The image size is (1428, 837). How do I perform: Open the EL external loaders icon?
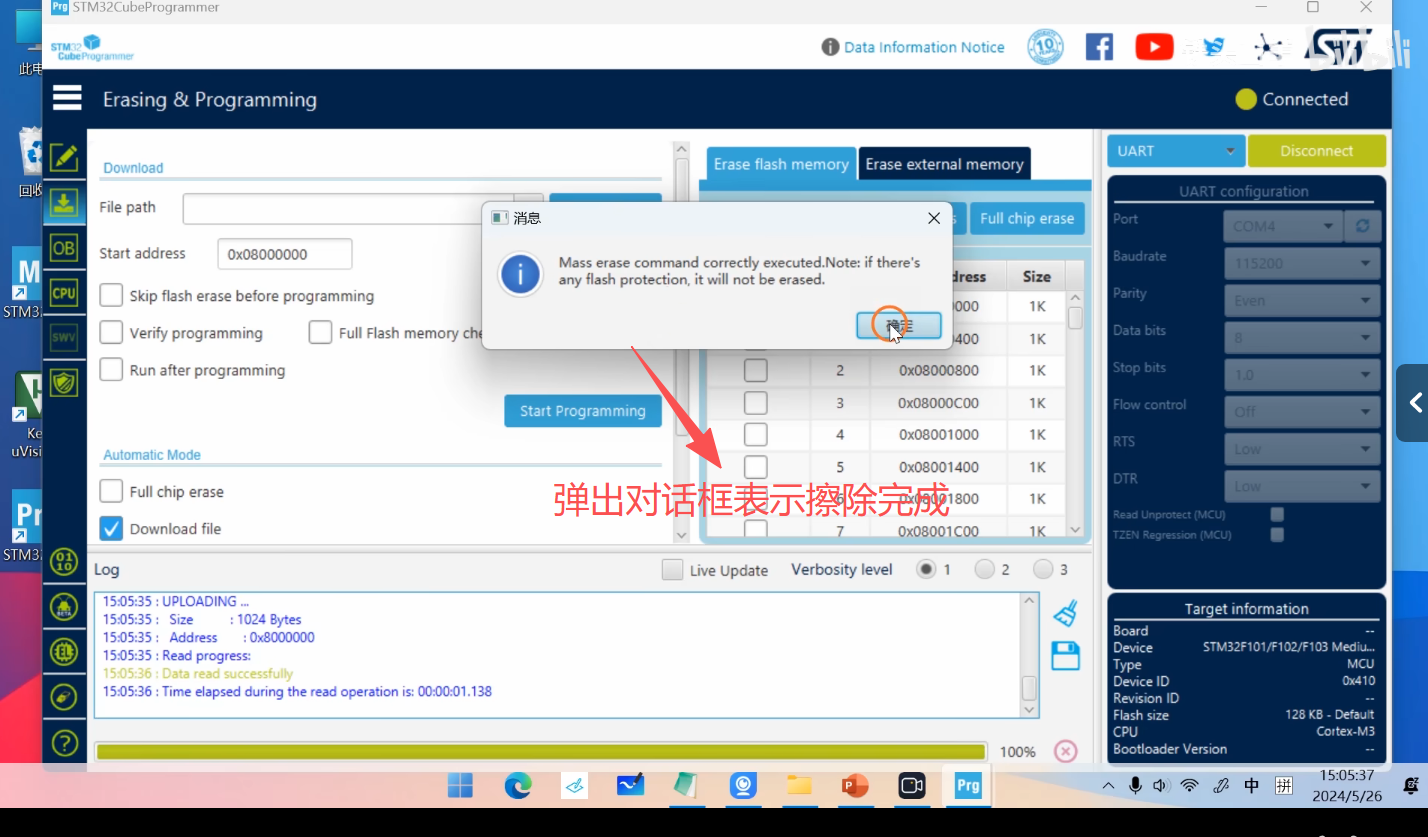coord(64,652)
